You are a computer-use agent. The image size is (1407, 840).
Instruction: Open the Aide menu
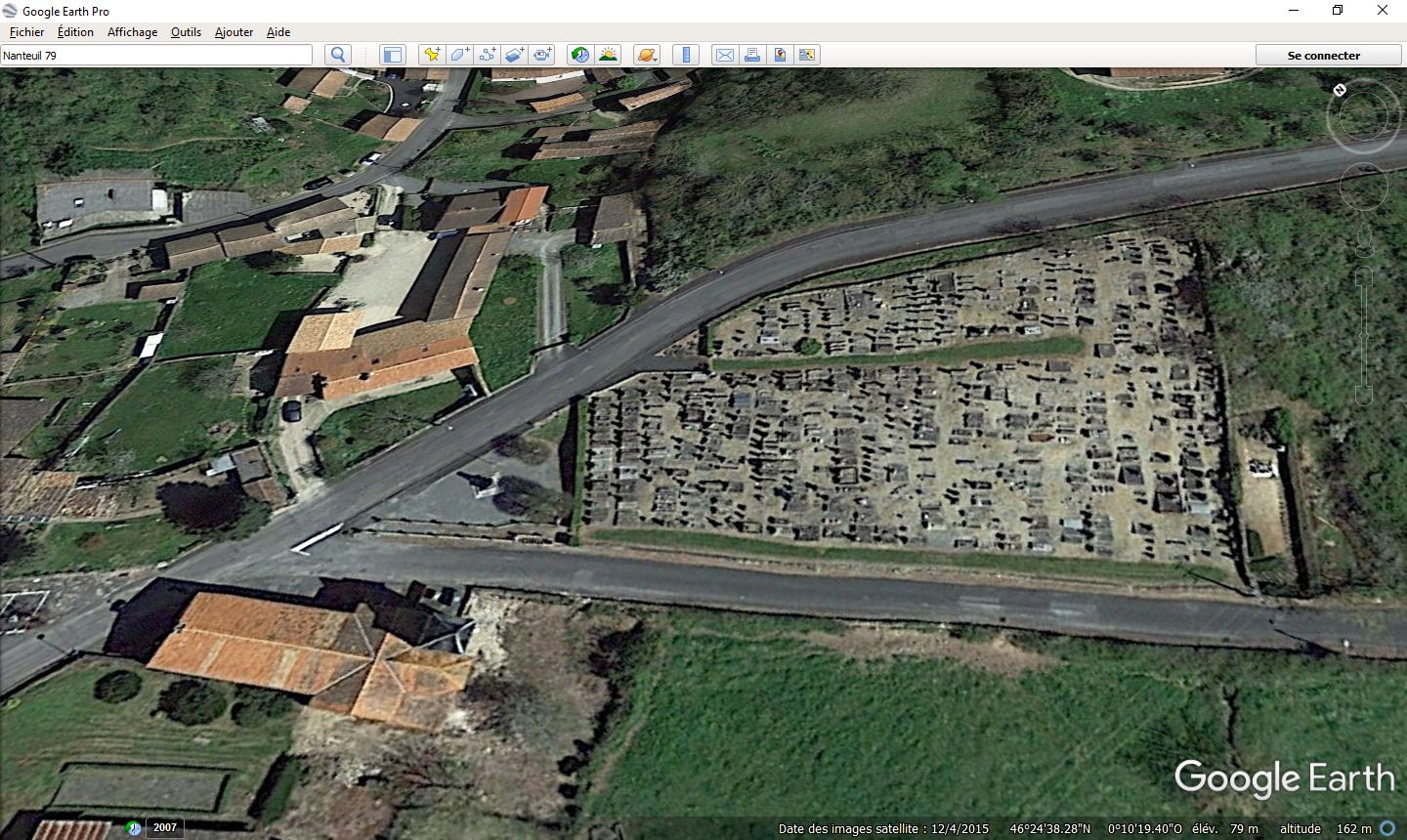278,31
